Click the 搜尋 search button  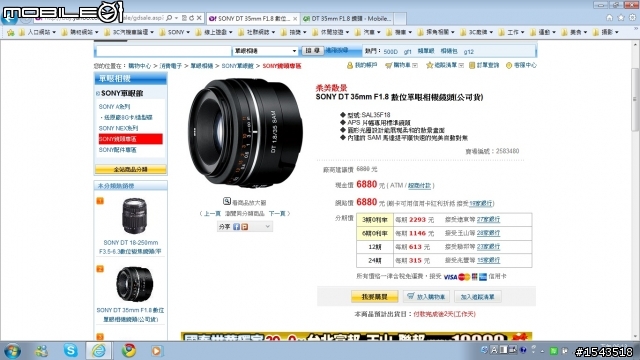click(313, 51)
